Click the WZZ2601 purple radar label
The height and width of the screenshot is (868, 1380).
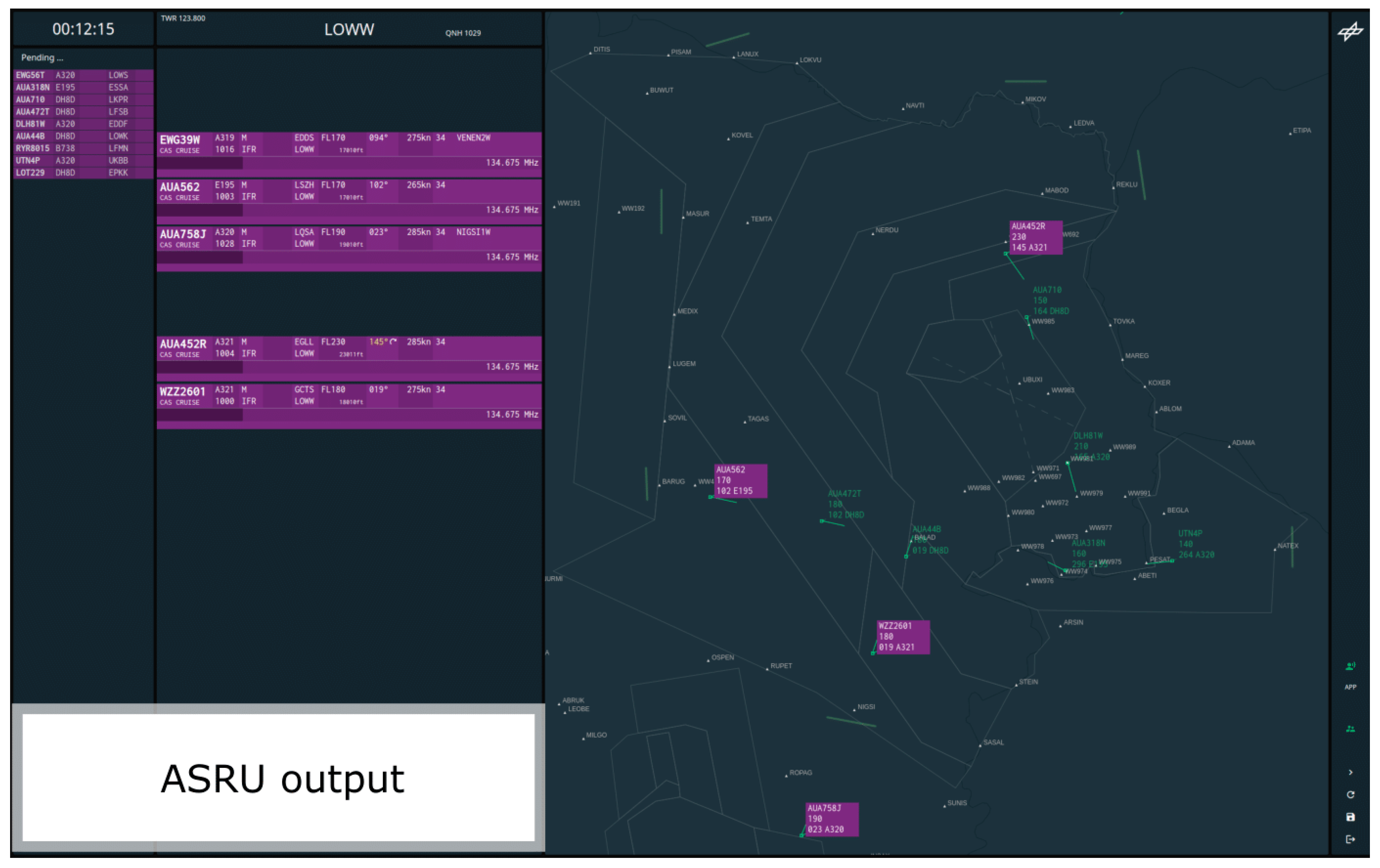[x=903, y=637]
